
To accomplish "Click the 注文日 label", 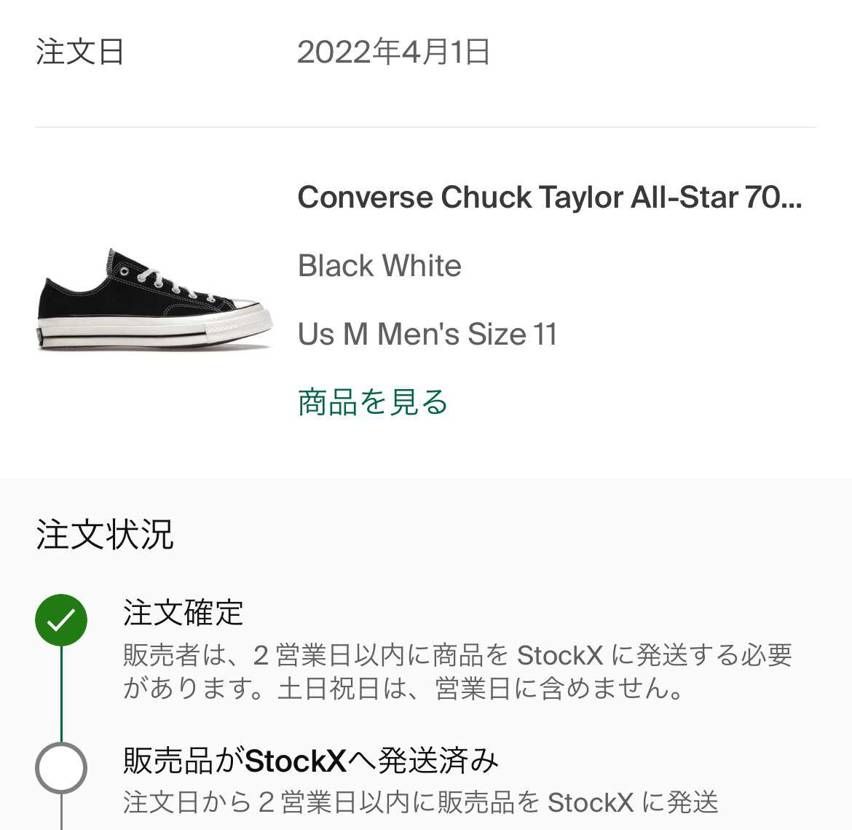I will click(80, 52).
